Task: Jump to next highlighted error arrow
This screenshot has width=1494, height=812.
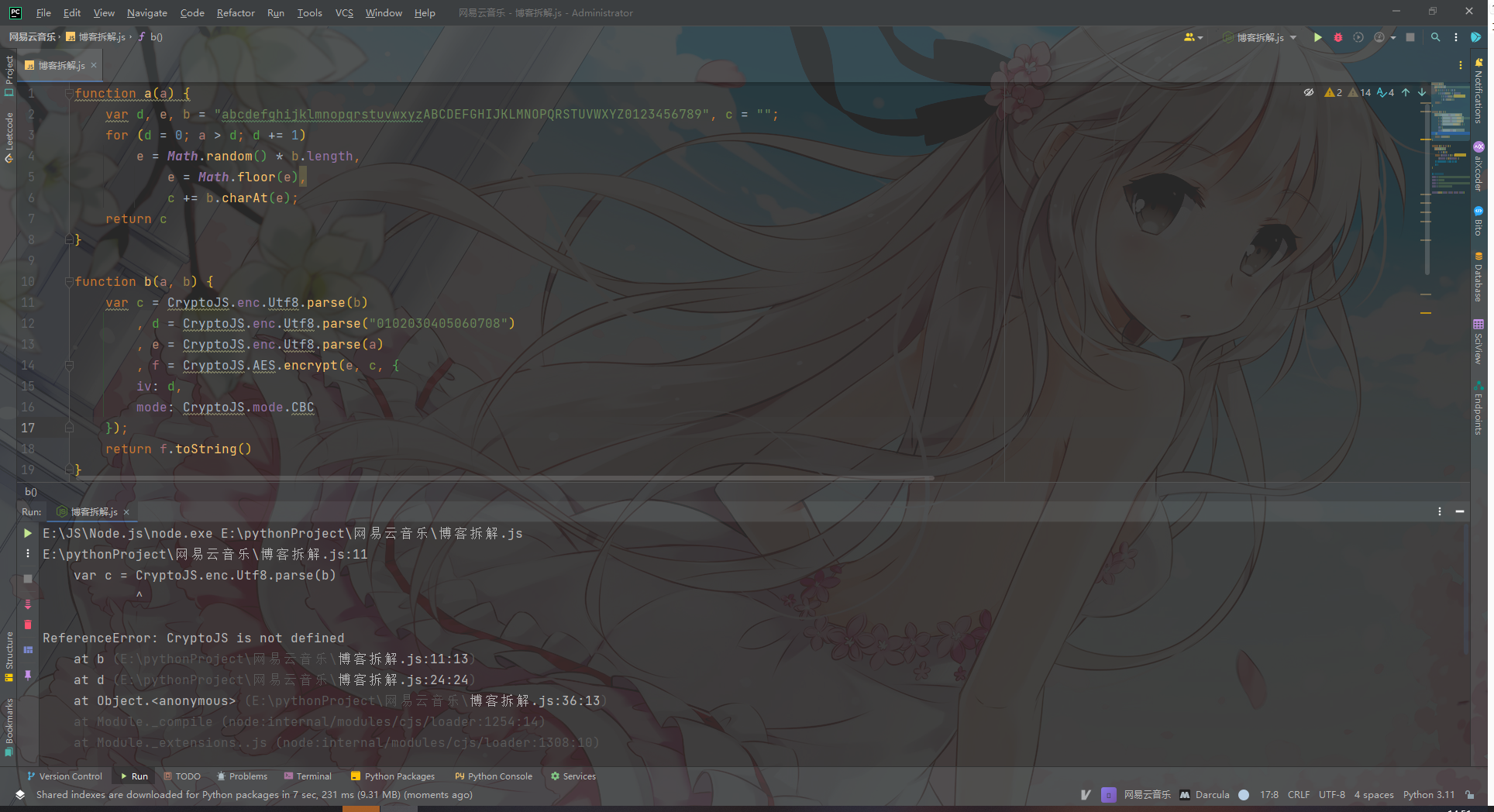Action: pos(1422,92)
